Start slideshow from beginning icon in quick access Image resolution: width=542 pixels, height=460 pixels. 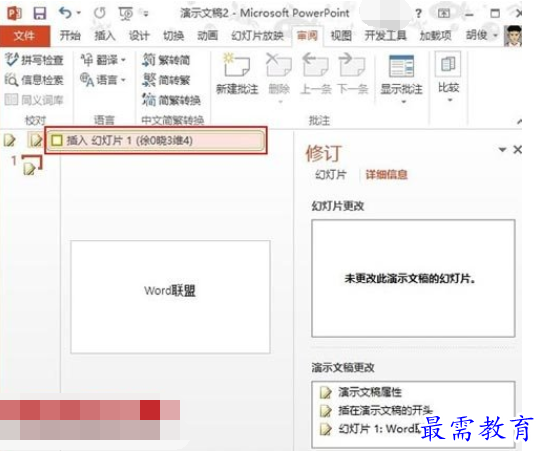(x=125, y=13)
